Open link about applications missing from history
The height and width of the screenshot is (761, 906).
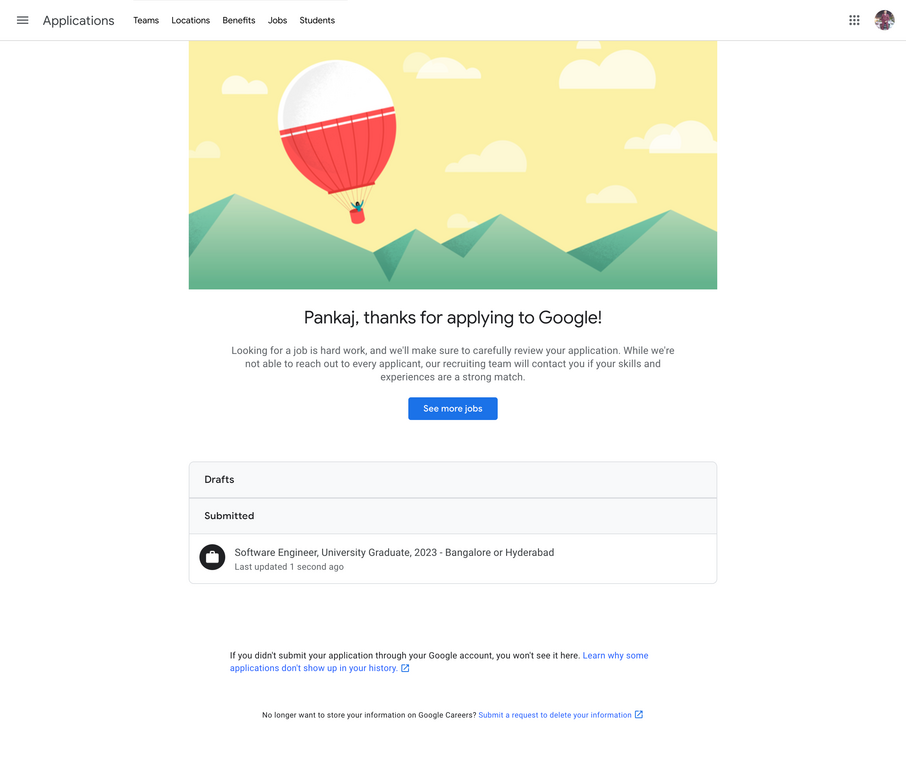tap(439, 662)
